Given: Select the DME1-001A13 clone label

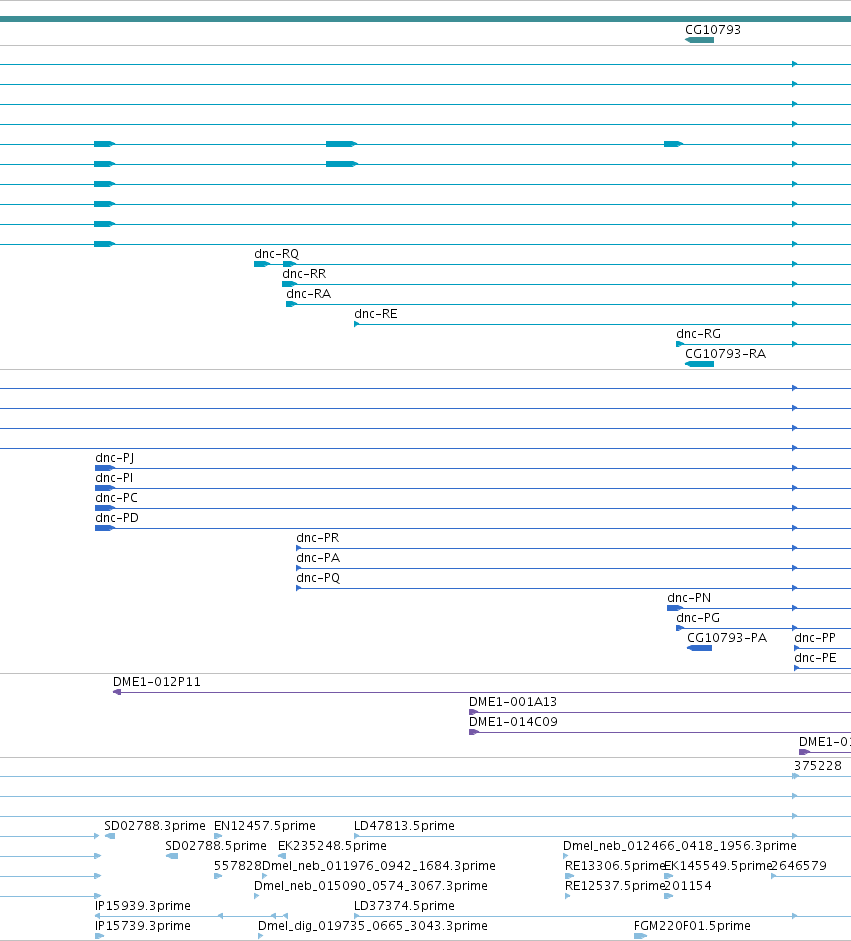Looking at the screenshot, I should 513,702.
